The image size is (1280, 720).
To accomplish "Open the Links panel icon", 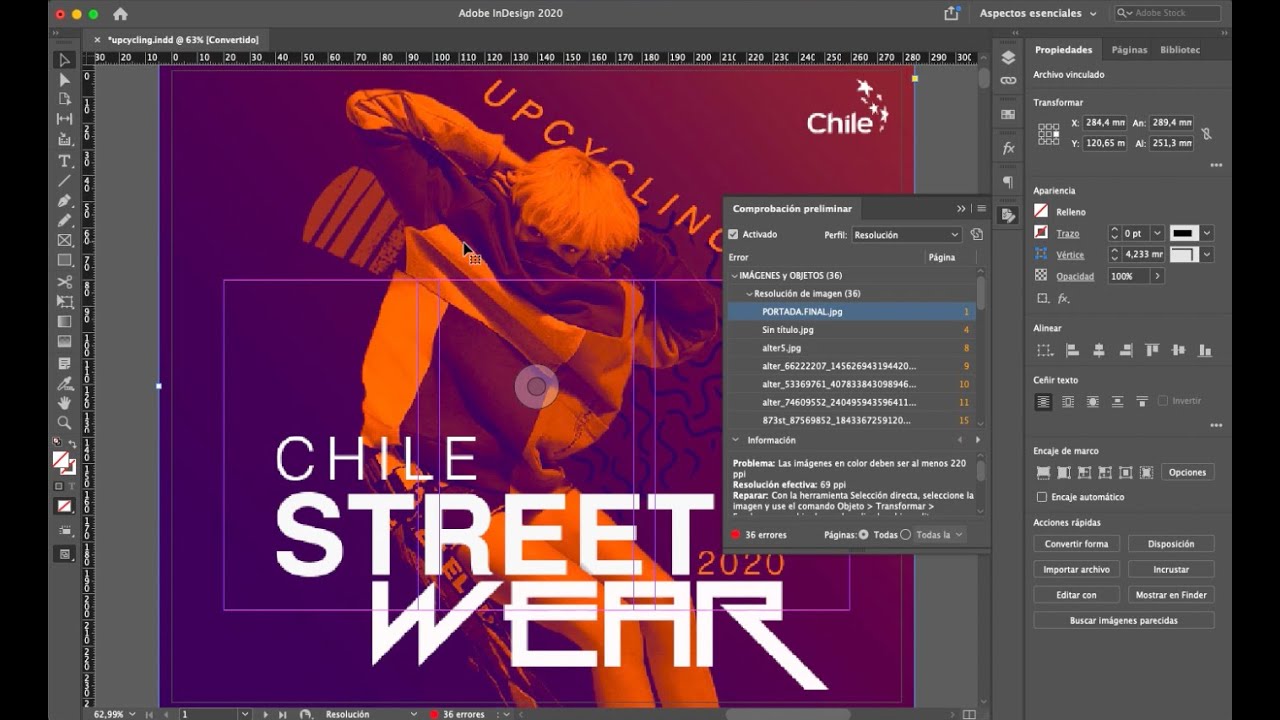I will [x=1008, y=81].
